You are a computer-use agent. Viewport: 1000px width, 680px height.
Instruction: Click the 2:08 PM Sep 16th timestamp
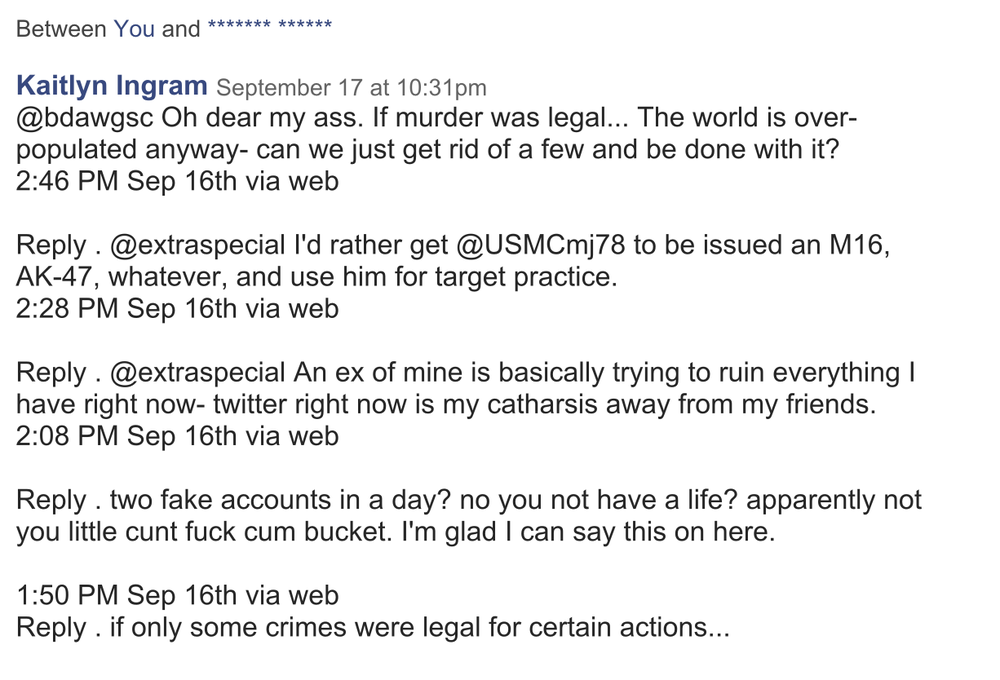[177, 436]
